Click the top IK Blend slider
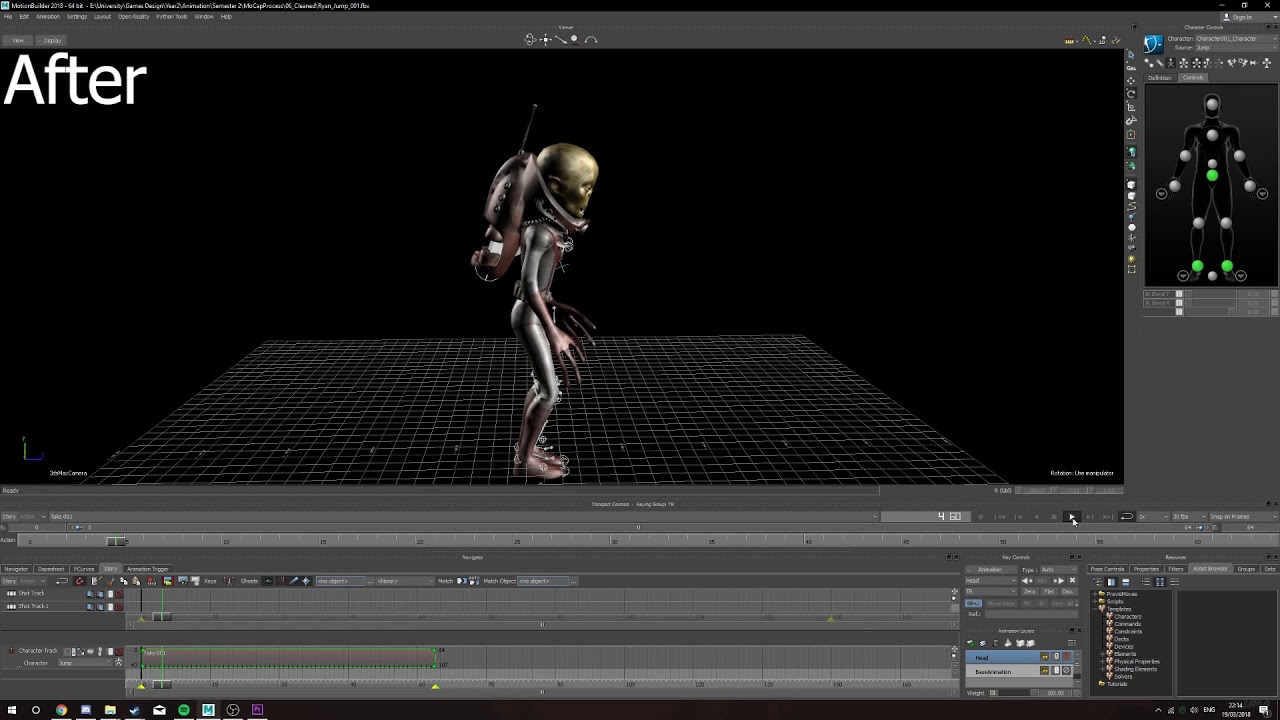This screenshot has height=720, width=1280. (1210, 294)
